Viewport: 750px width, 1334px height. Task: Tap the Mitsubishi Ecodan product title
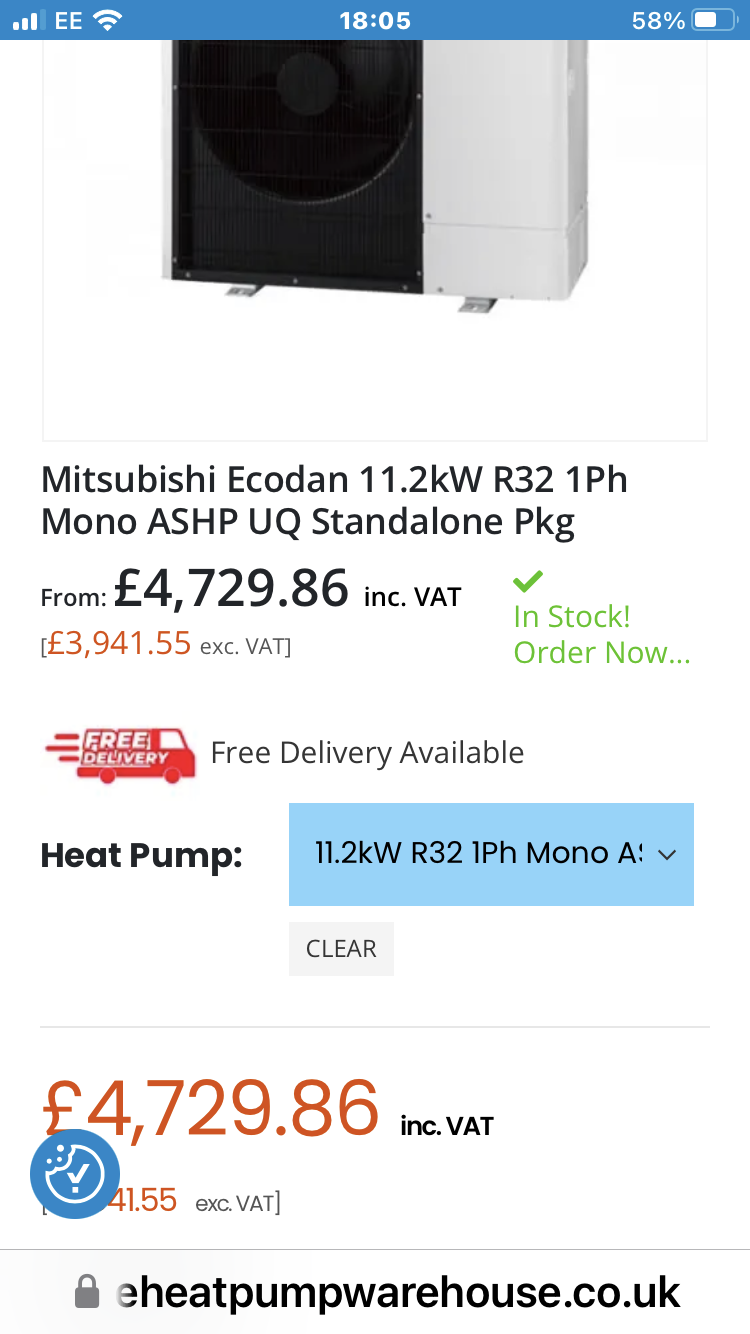[x=335, y=501]
